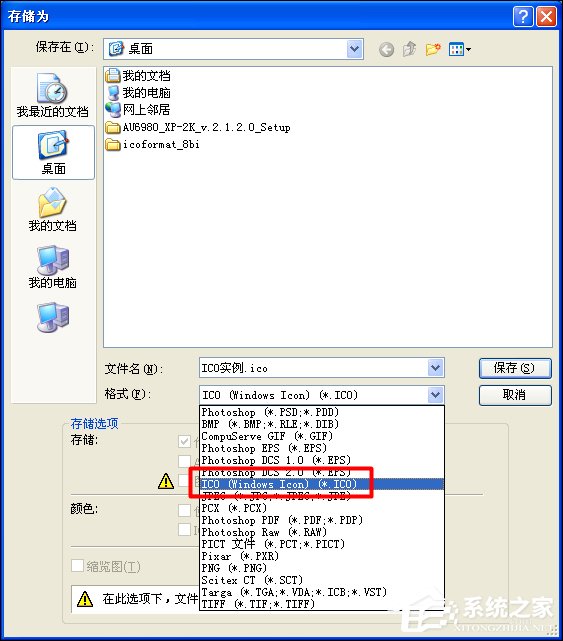Close the 存储为 dialog
The width and height of the screenshot is (563, 641).
click(x=546, y=17)
